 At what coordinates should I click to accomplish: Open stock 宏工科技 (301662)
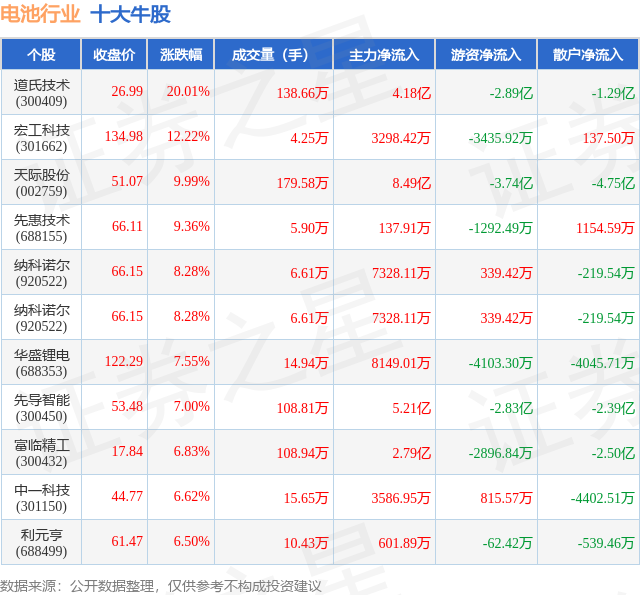[41, 138]
